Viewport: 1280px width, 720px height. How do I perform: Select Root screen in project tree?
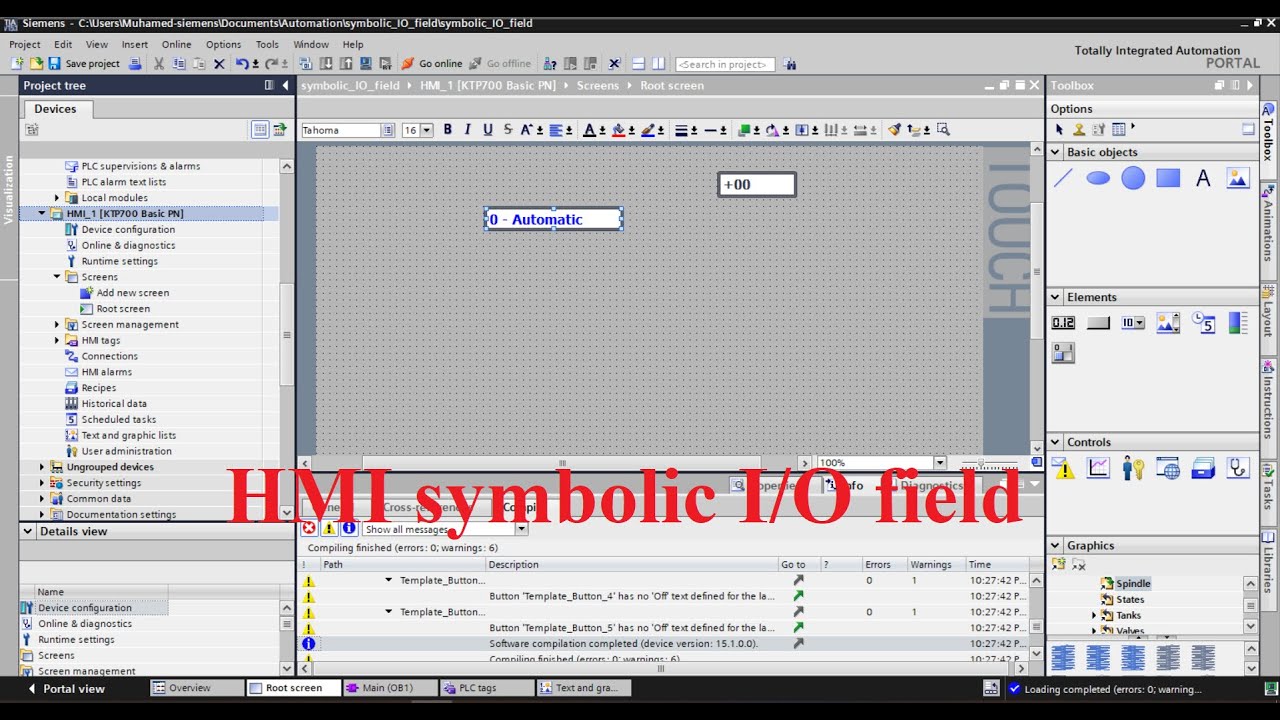tap(122, 309)
